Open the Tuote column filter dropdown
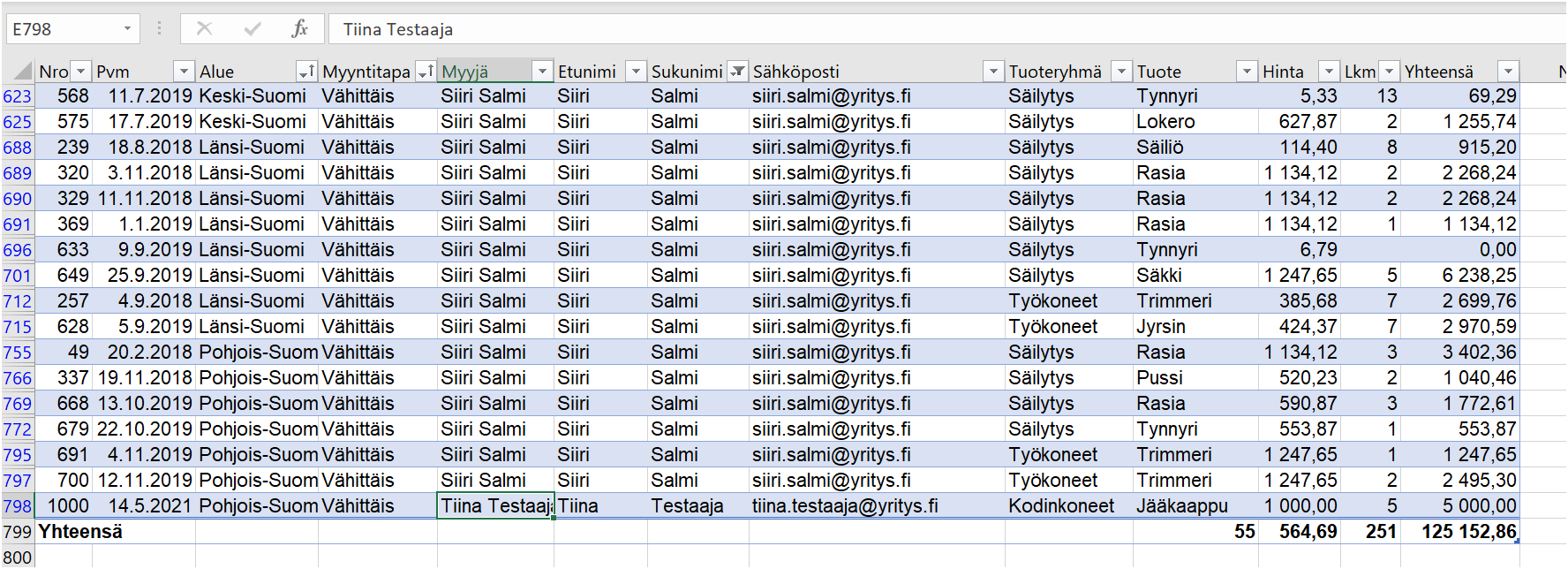Viewport: 1568px width, 569px height. 1247,72
